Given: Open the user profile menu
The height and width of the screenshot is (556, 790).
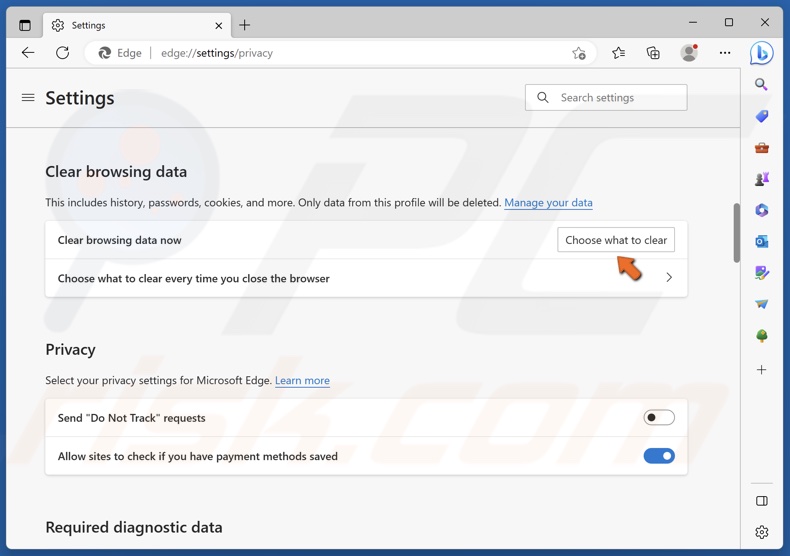Looking at the screenshot, I should pyautogui.click(x=689, y=52).
